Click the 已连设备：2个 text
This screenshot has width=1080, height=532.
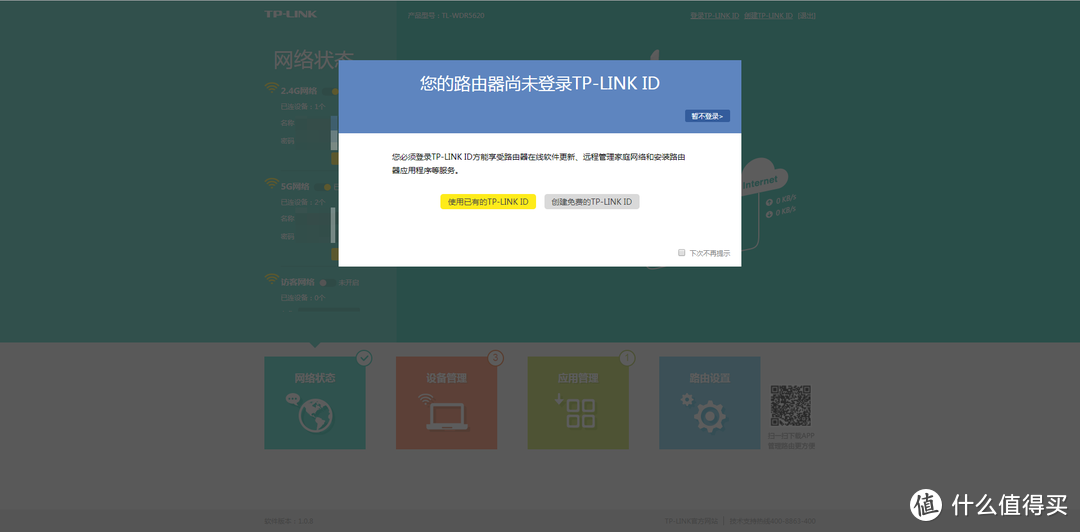(x=302, y=202)
